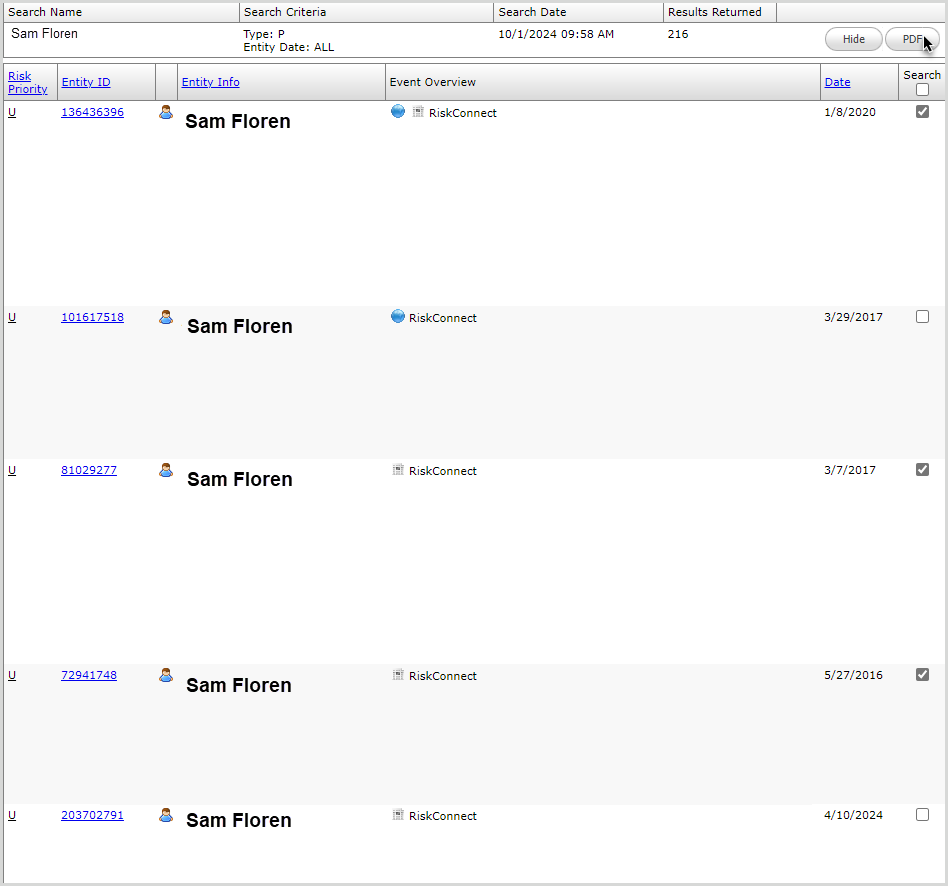
Task: Click the person icon next to entity 203702791
Action: (165, 815)
